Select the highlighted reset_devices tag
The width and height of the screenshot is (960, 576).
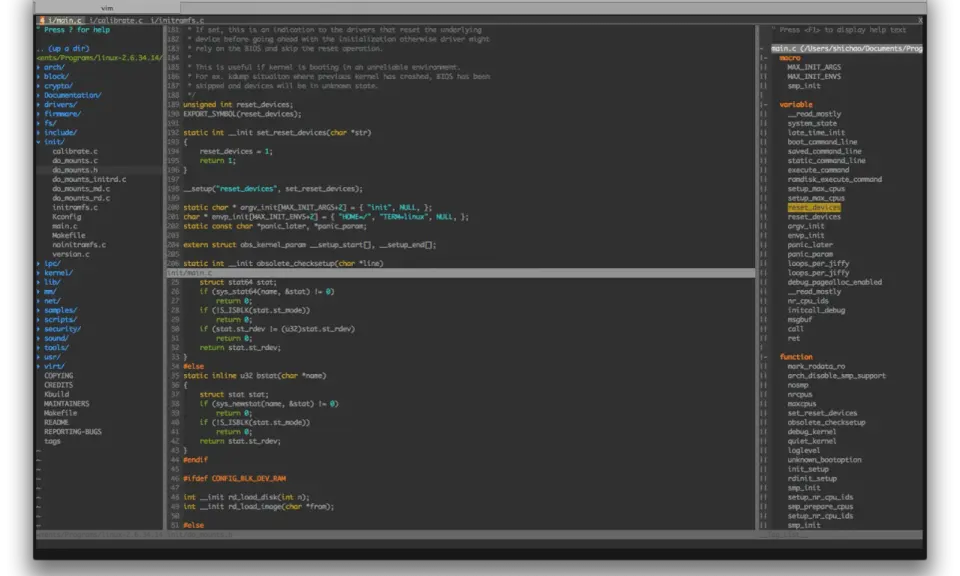point(814,208)
